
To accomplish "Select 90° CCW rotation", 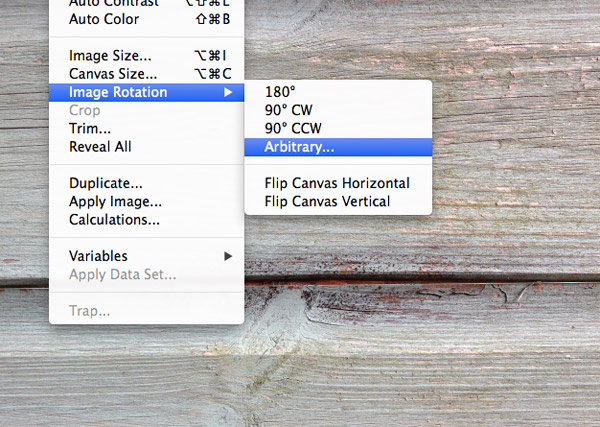I will click(x=293, y=128).
